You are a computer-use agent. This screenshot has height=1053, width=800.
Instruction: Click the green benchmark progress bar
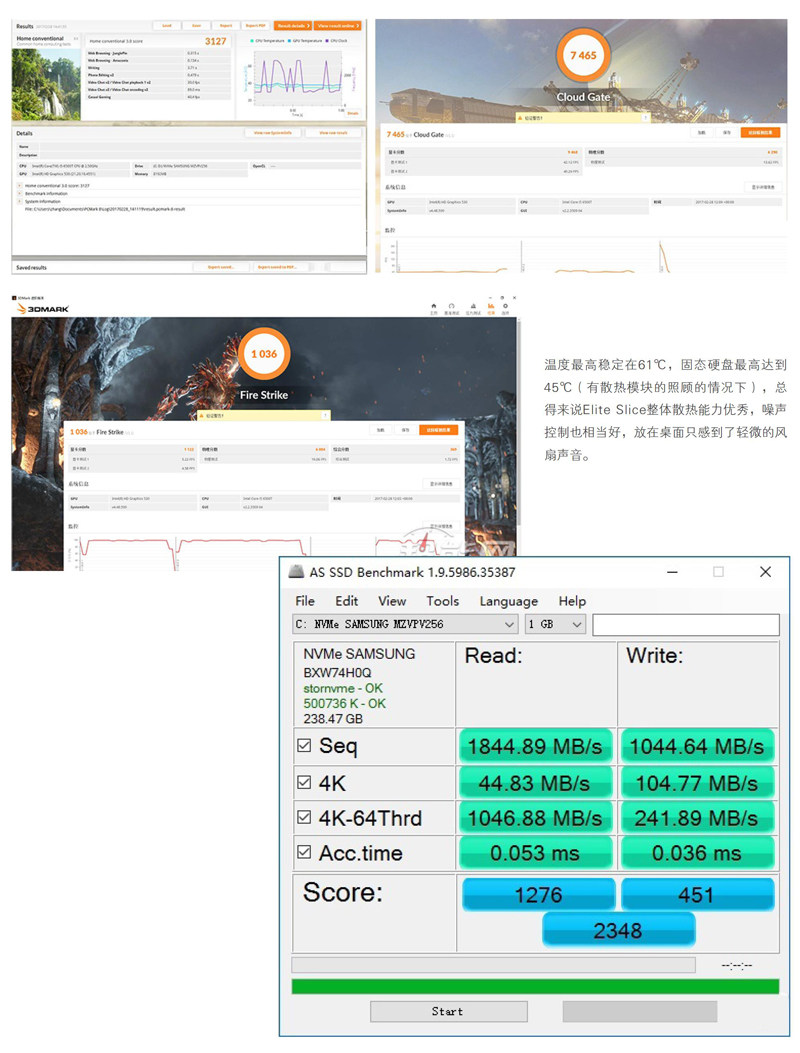click(534, 986)
